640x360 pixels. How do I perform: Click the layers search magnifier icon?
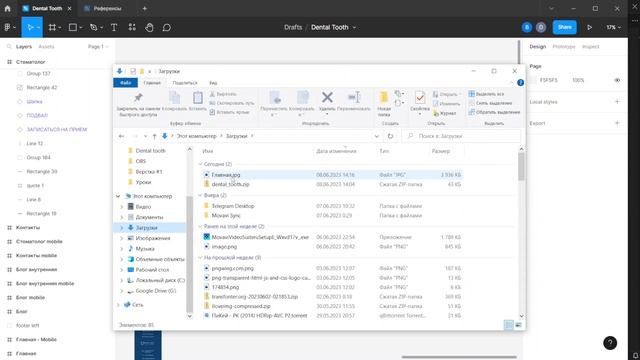tap(9, 47)
